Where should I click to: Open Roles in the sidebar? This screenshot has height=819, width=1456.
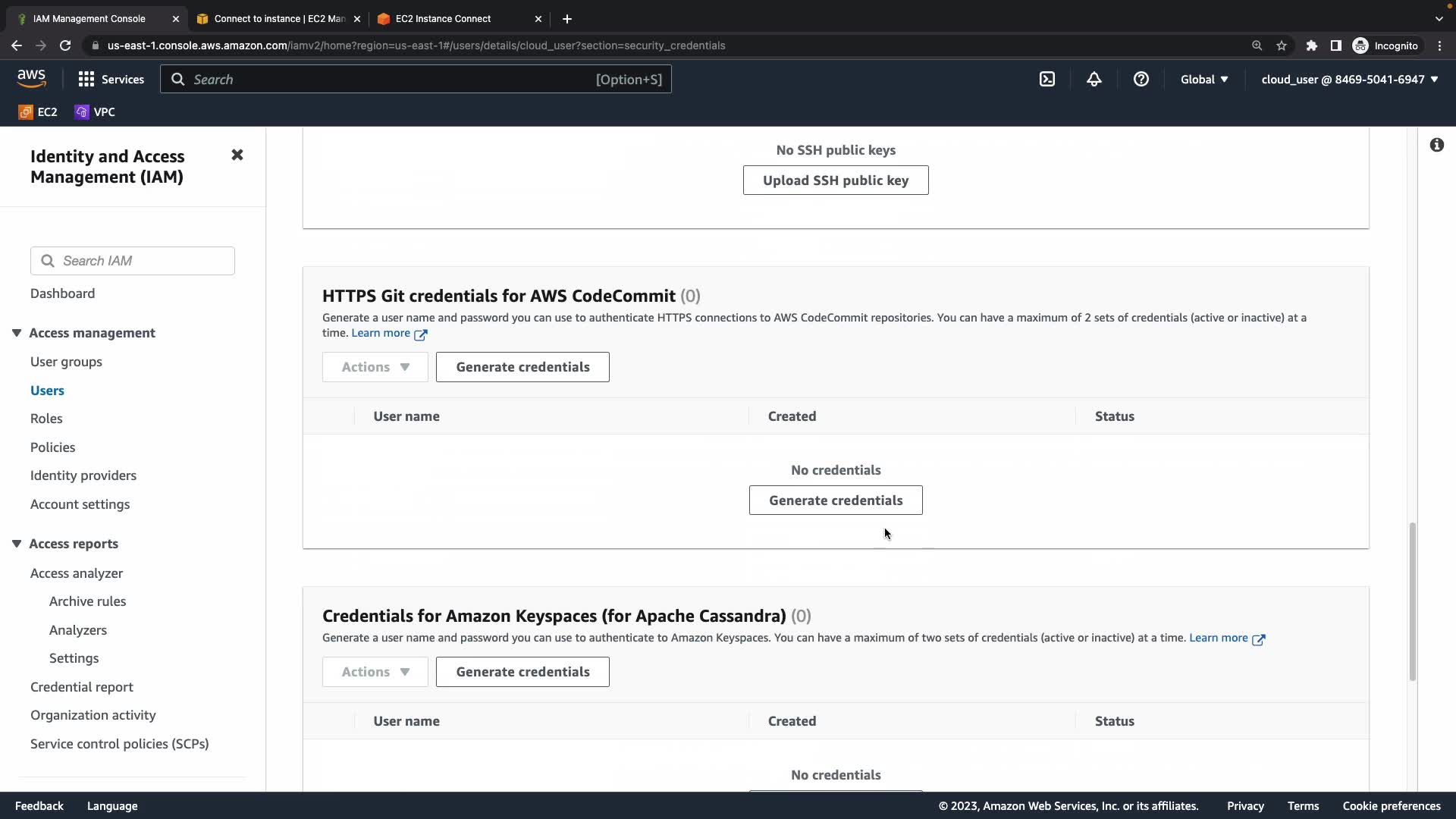46,419
